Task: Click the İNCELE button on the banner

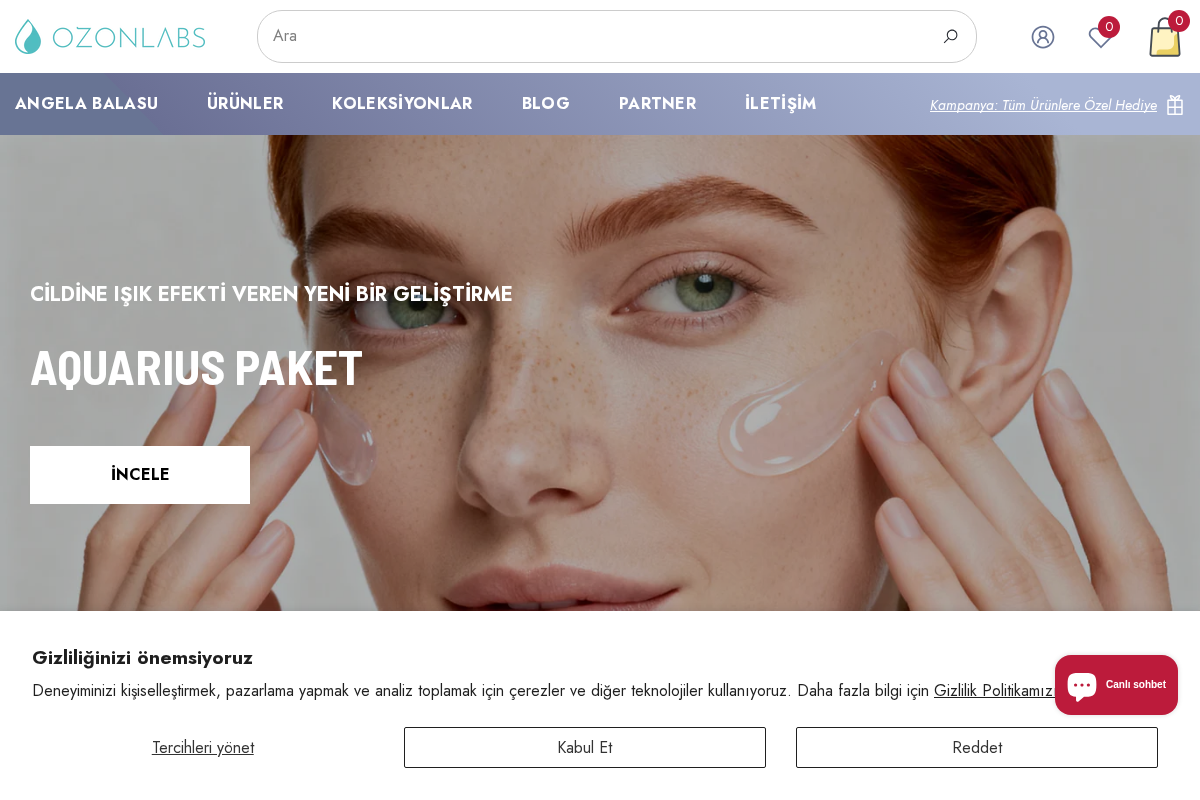Action: (140, 475)
